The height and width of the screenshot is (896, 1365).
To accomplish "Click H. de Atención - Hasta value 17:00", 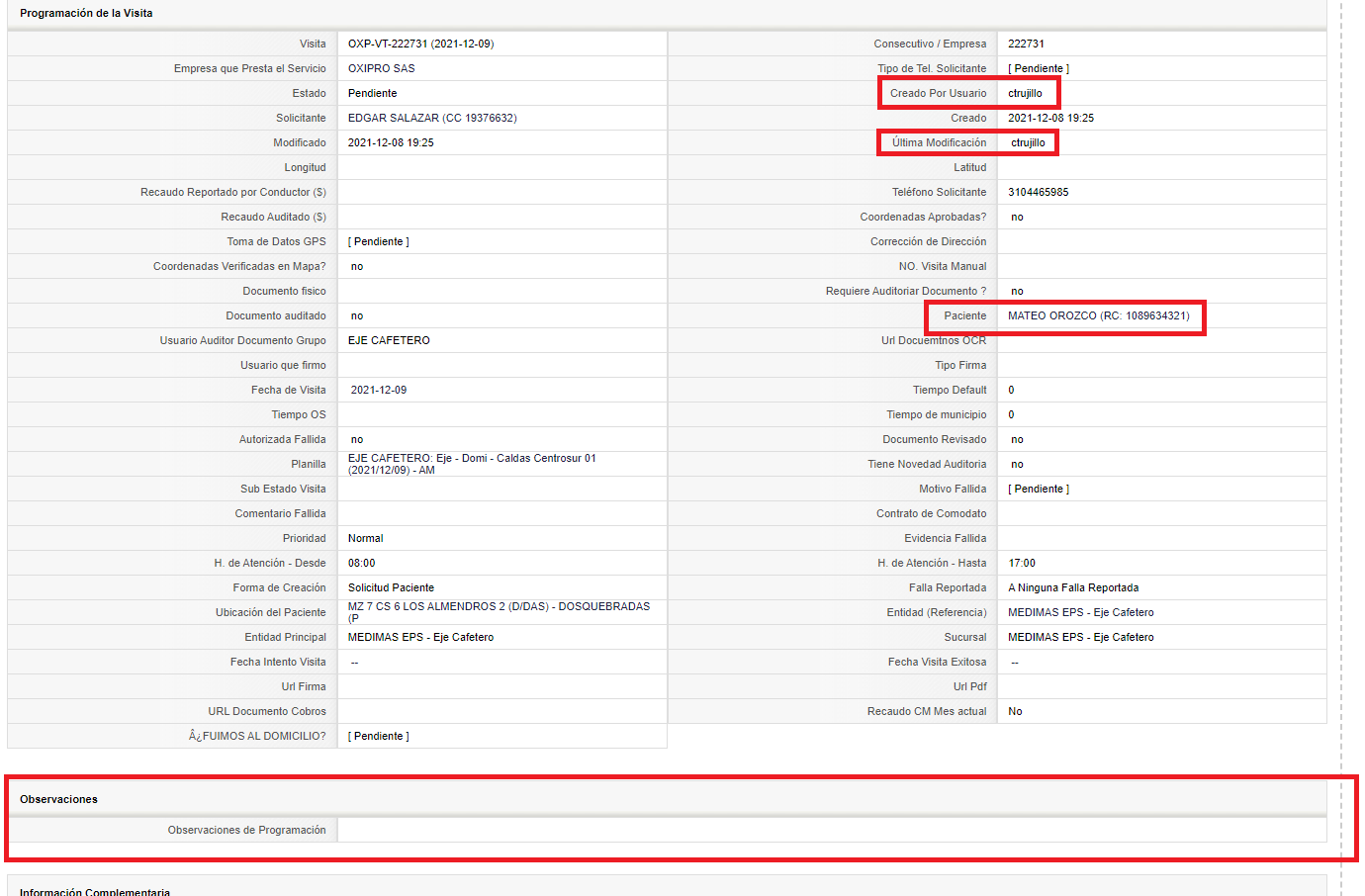I will coord(1022,563).
